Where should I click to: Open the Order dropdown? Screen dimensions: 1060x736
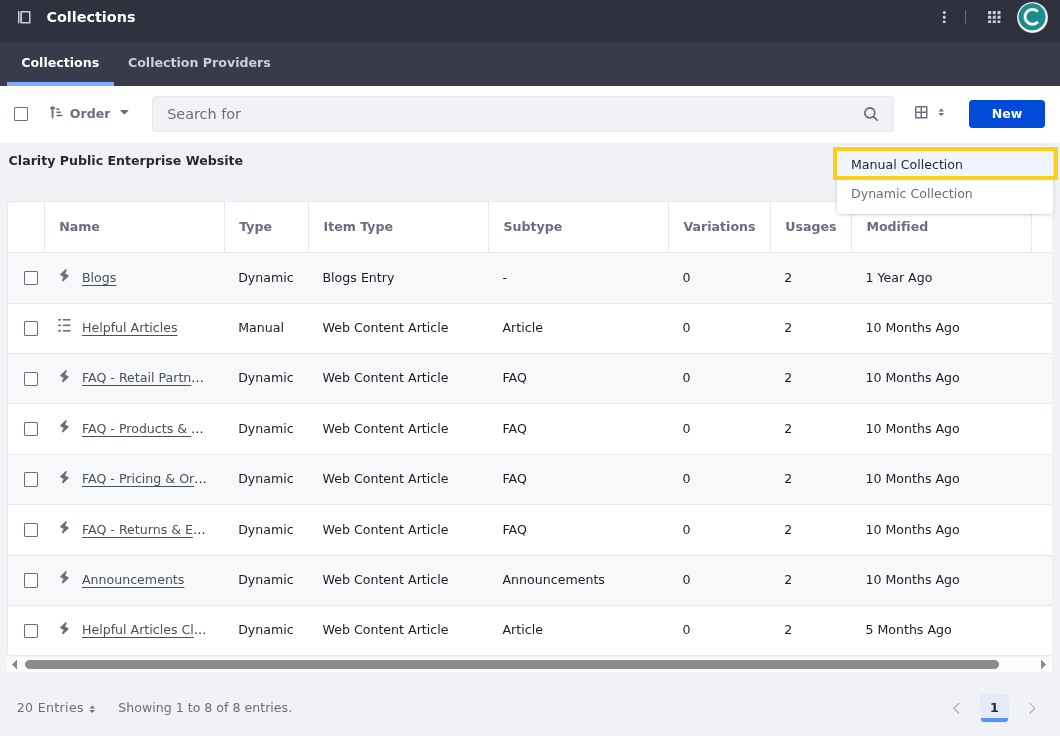[90, 114]
